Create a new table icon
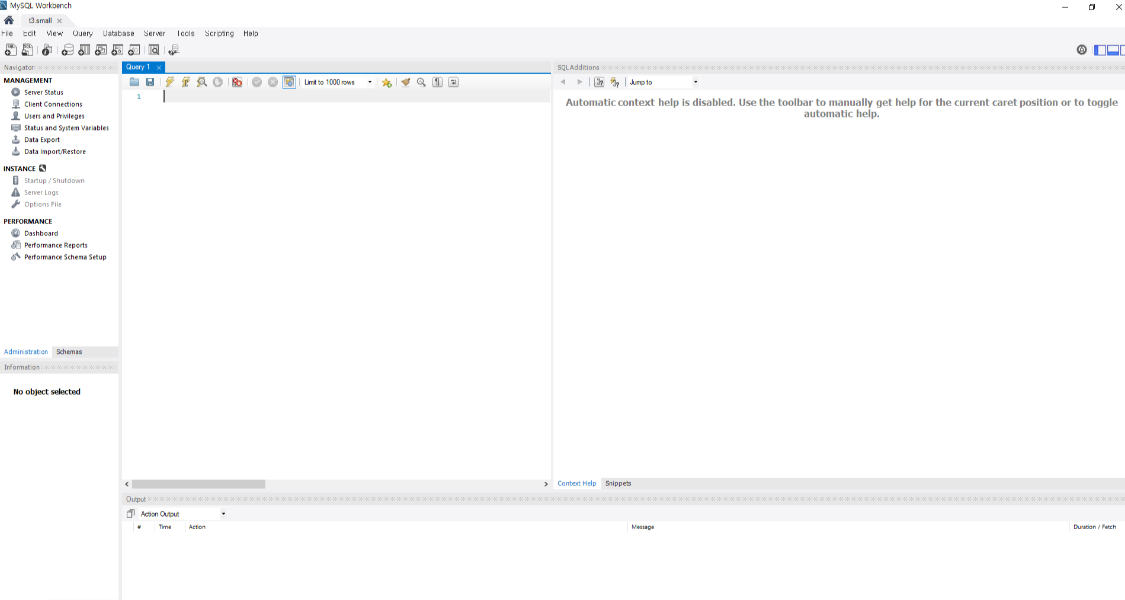The image size is (1125, 600). (x=84, y=50)
